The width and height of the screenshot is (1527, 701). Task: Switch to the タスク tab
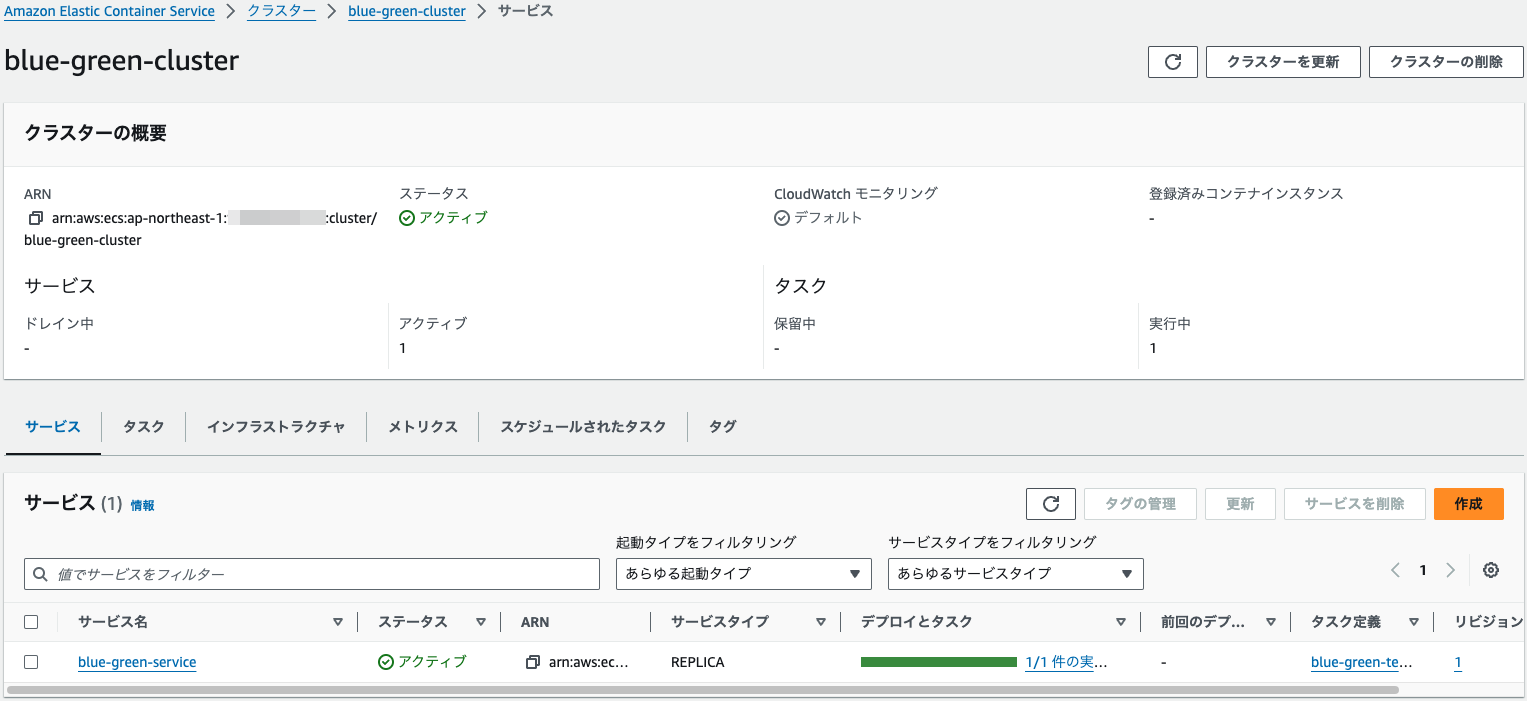pyautogui.click(x=142, y=426)
